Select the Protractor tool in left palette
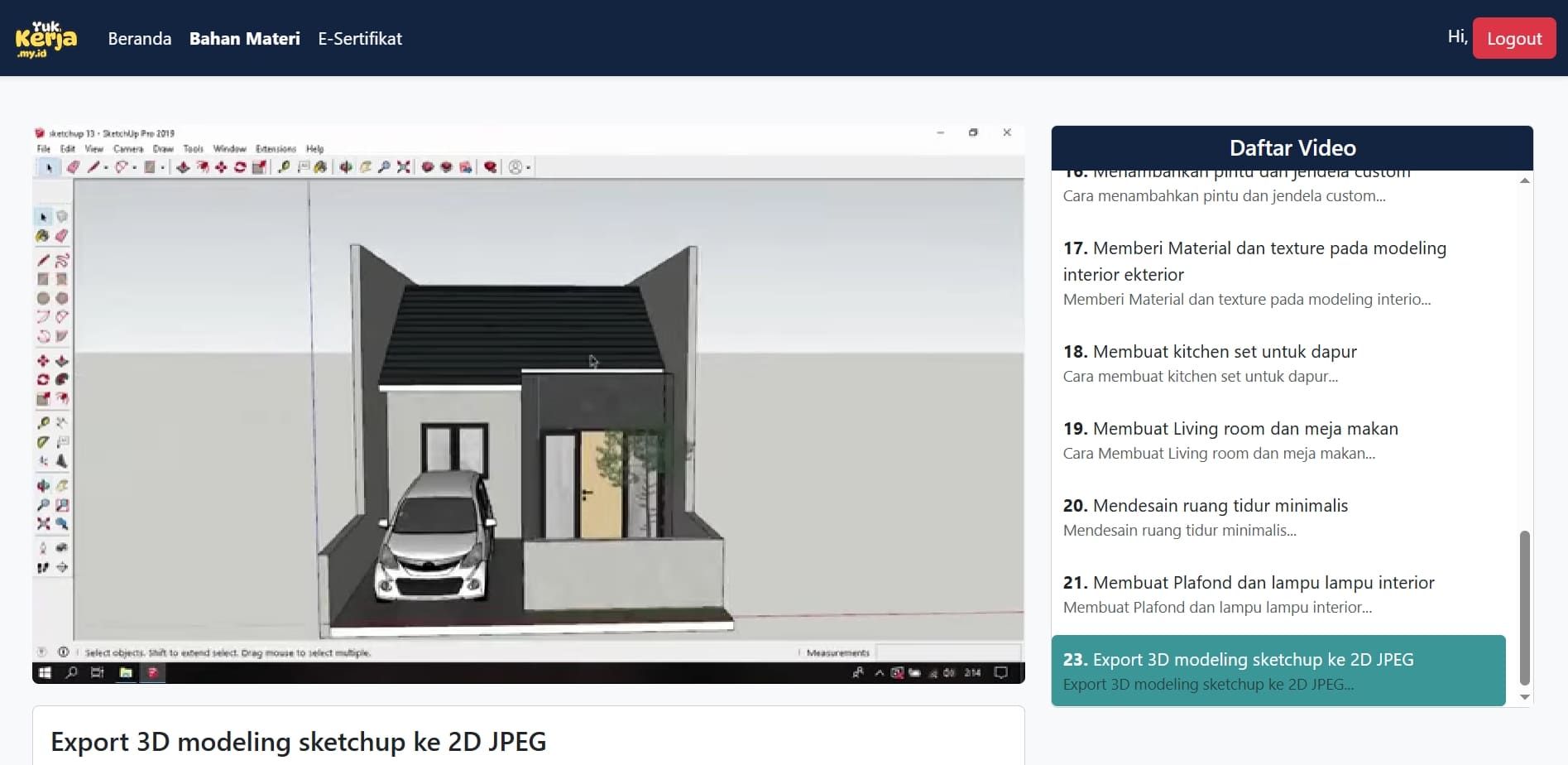Viewport: 1568px width, 765px height. (43, 442)
